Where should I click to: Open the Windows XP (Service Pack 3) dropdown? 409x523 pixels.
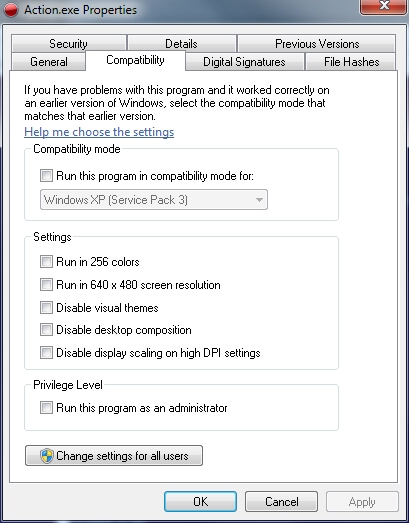[x=154, y=200]
